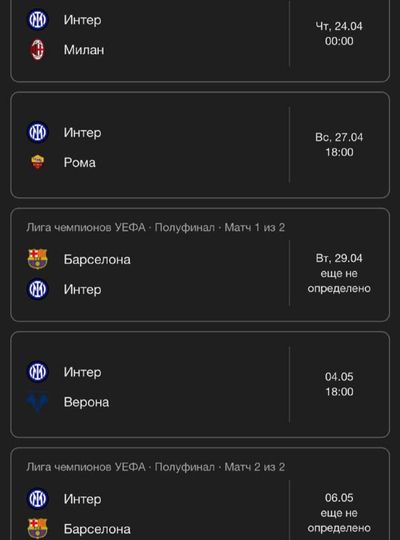
Task: Select the Милан team name
Action: pyautogui.click(x=84, y=50)
